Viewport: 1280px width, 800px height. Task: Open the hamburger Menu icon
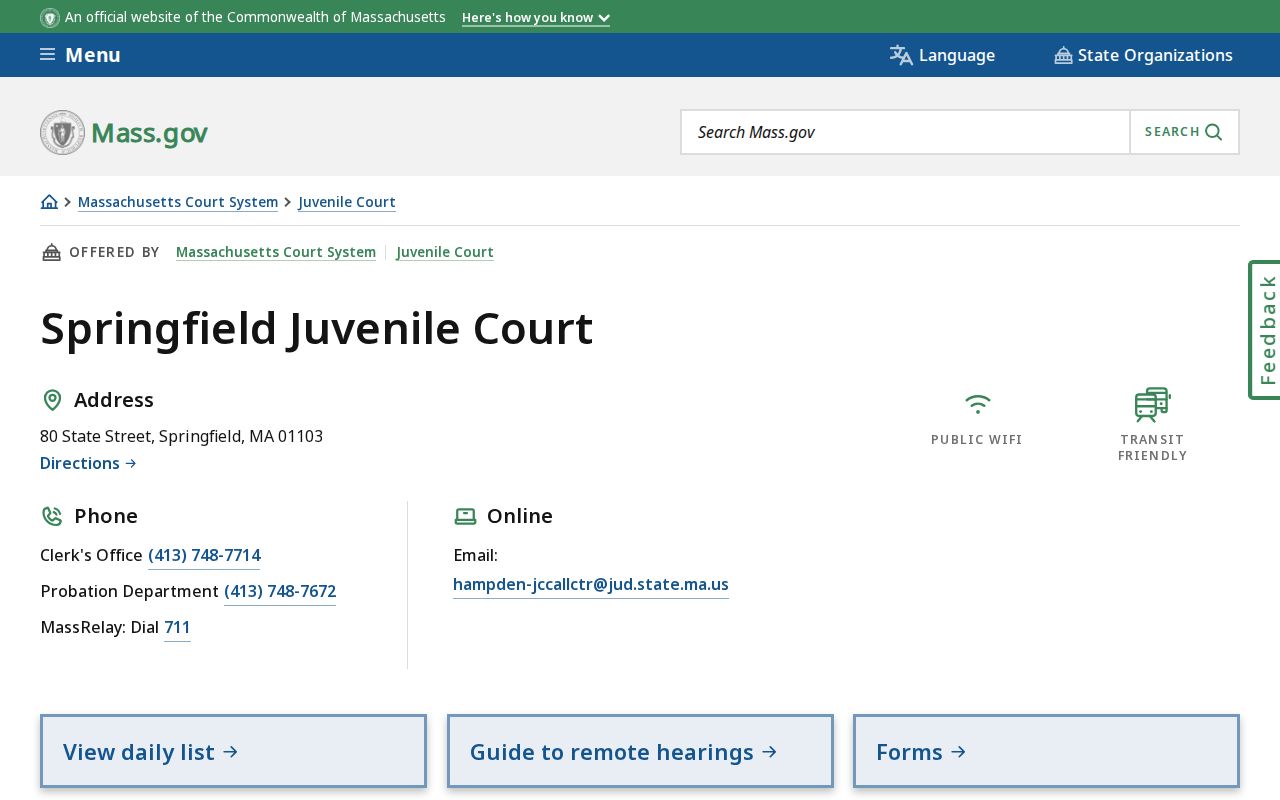(47, 54)
